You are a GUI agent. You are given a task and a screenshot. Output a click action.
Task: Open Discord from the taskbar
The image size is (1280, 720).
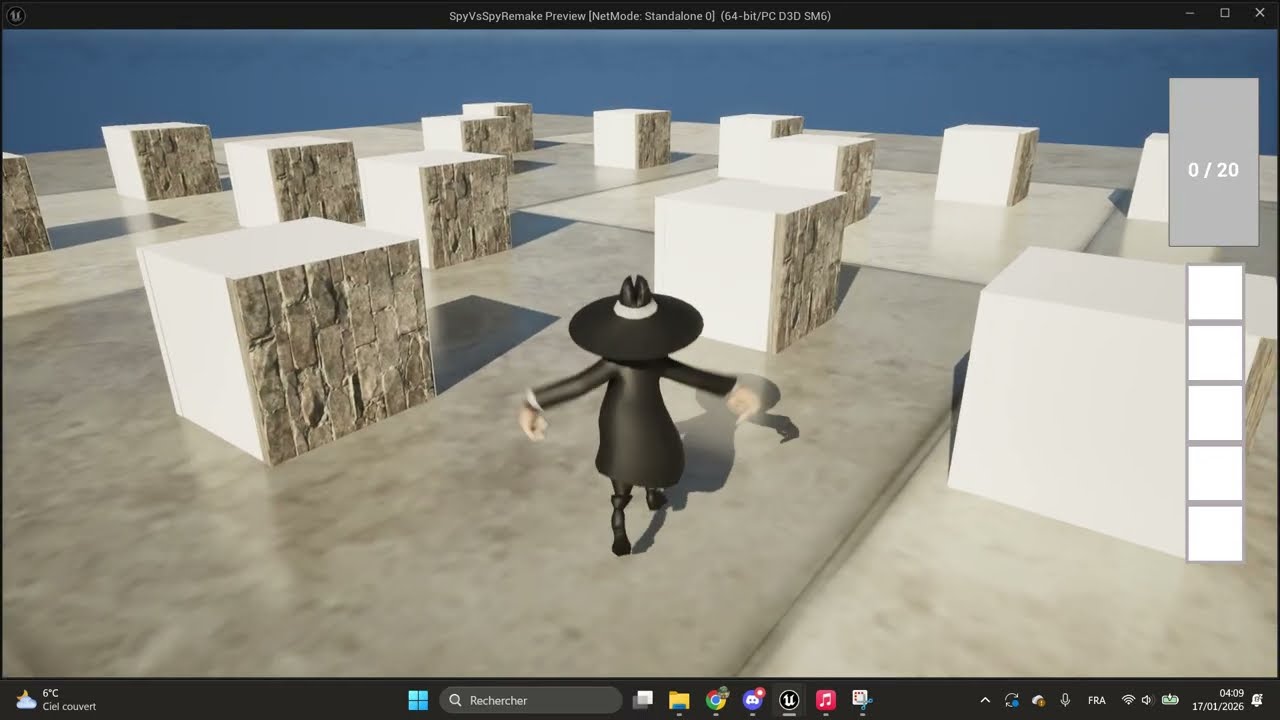[x=753, y=700]
